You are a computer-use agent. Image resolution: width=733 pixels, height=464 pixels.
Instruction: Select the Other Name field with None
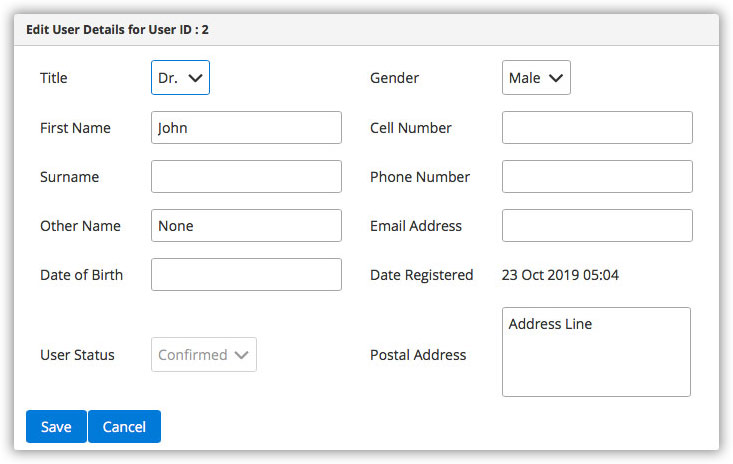click(x=246, y=226)
